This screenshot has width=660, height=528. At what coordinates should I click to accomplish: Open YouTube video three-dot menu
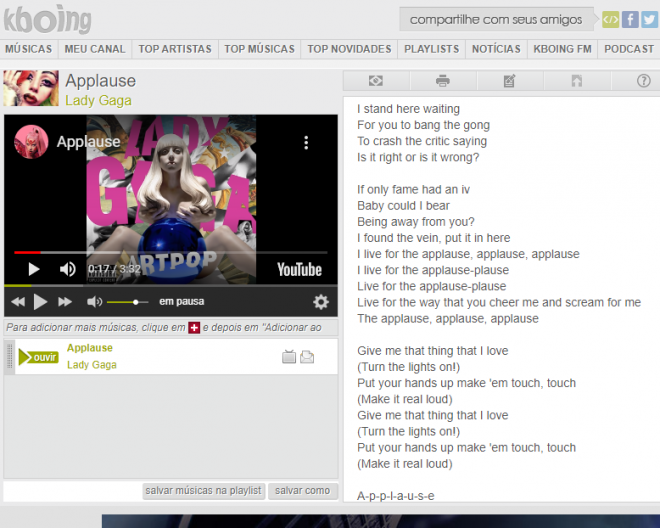point(306,143)
